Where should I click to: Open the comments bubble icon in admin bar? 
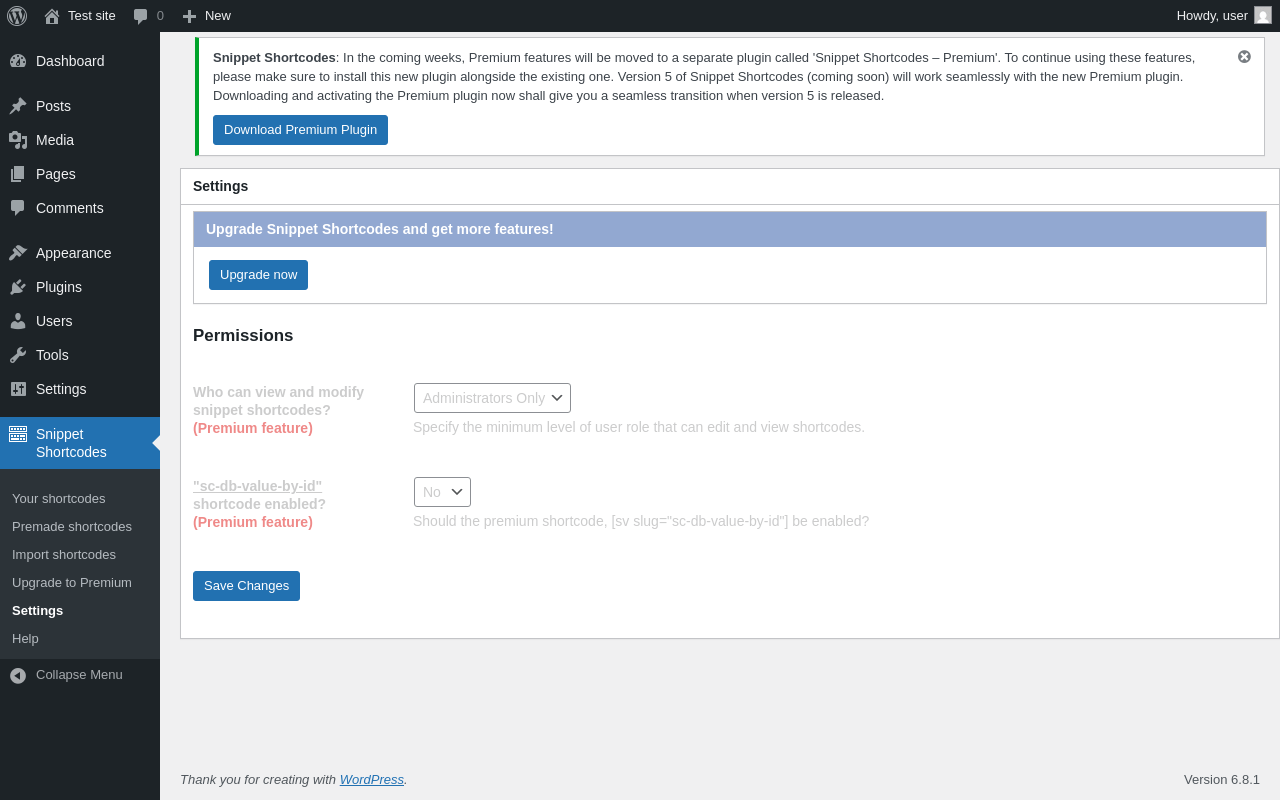[x=141, y=16]
